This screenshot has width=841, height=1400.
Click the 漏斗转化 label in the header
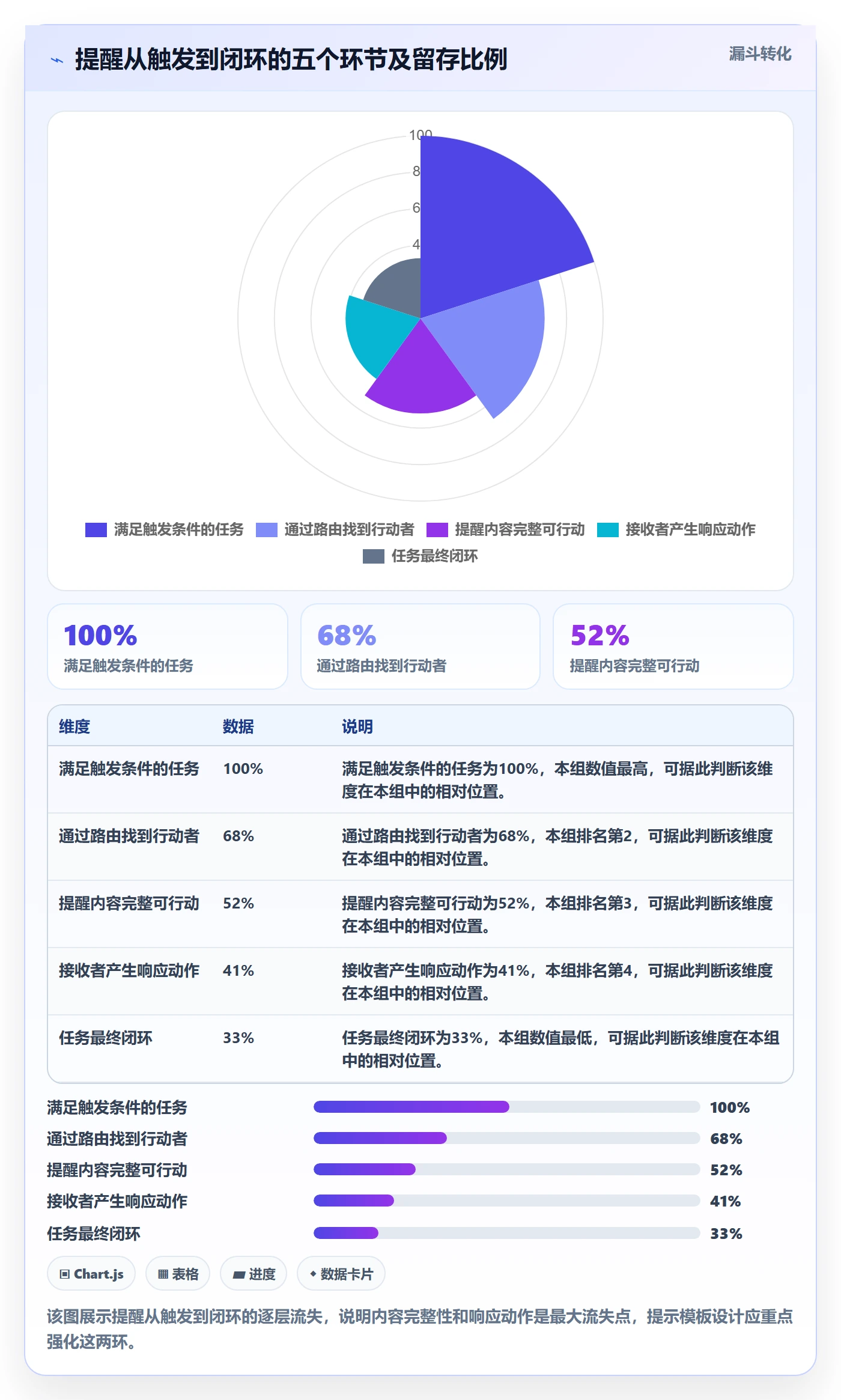point(760,54)
